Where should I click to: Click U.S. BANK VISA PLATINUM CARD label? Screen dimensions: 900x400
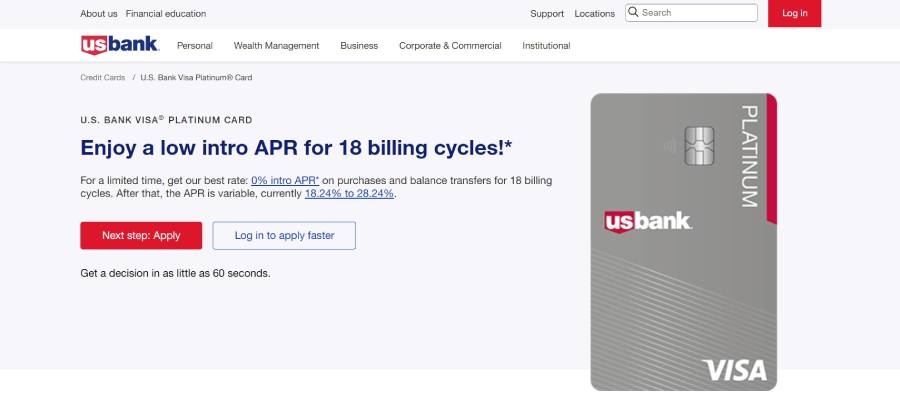click(x=166, y=120)
